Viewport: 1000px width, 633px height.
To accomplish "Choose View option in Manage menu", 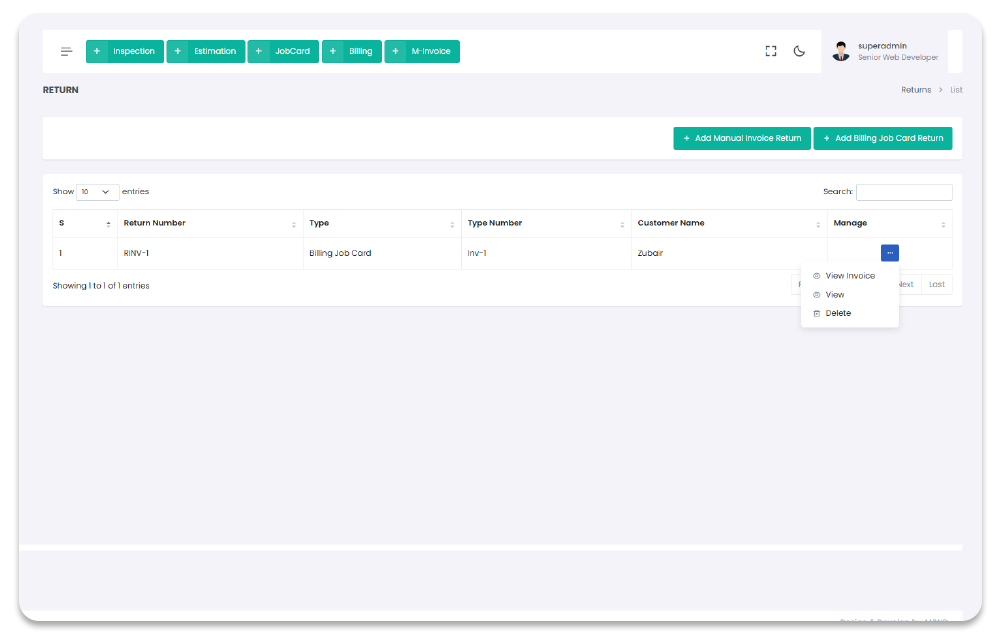I will coord(835,295).
